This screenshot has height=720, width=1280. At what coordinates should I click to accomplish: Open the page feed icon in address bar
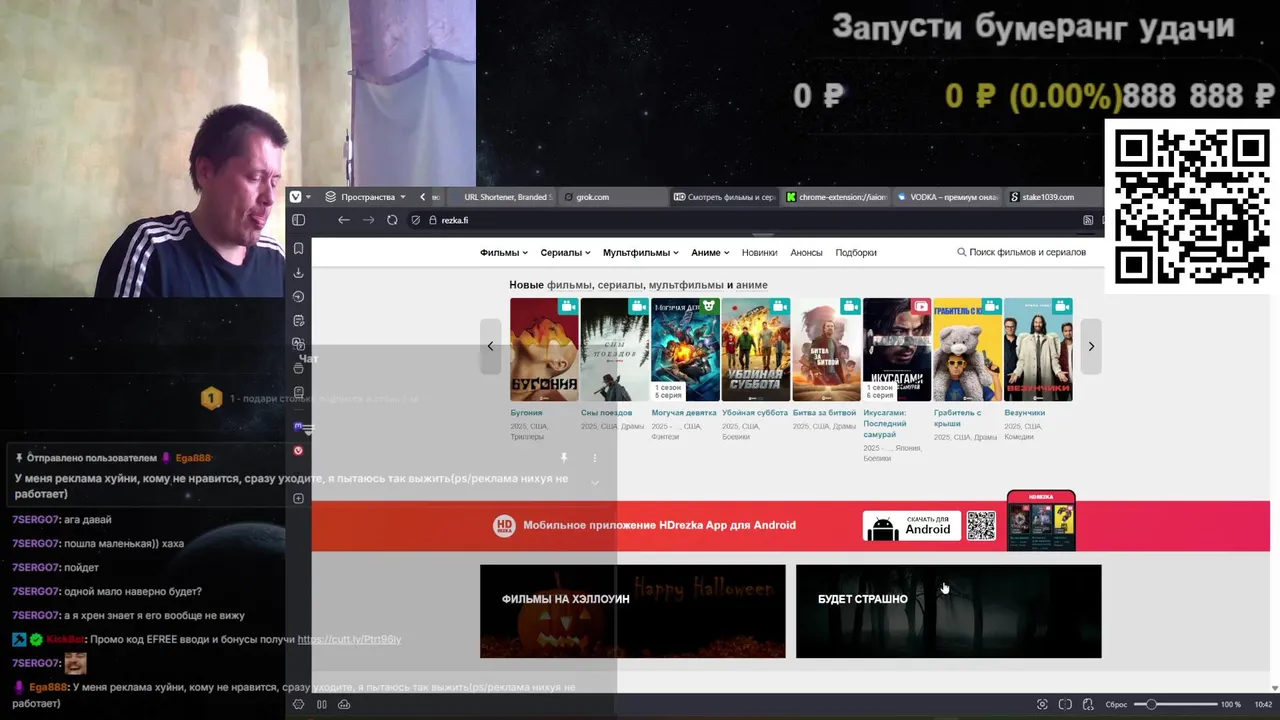[x=1088, y=220]
